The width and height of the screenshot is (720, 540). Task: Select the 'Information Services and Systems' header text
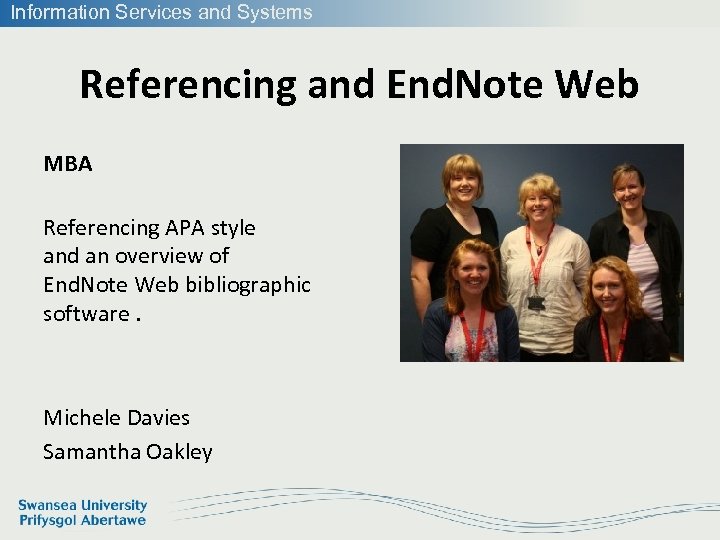coord(161,12)
